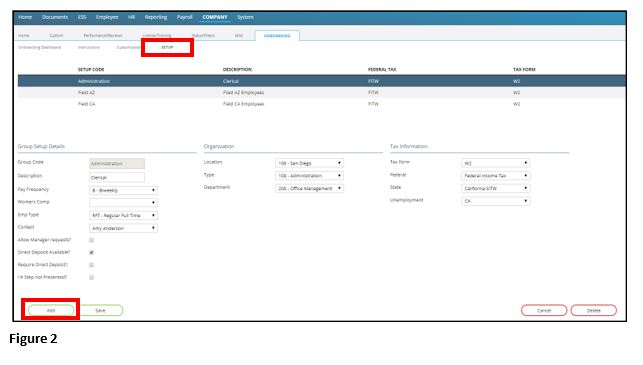Open the Onboarding Dashboard sub-tab
The width and height of the screenshot is (643, 365).
tap(39, 48)
